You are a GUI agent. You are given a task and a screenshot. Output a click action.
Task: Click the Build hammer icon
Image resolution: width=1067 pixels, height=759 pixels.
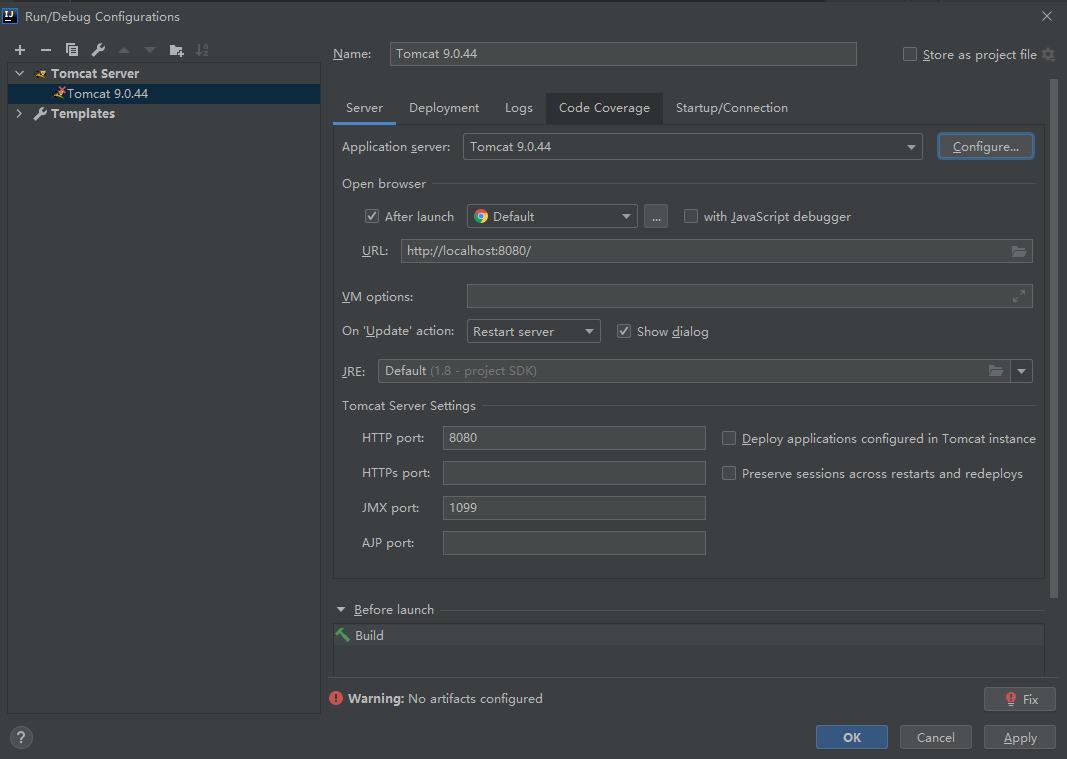[x=342, y=635]
